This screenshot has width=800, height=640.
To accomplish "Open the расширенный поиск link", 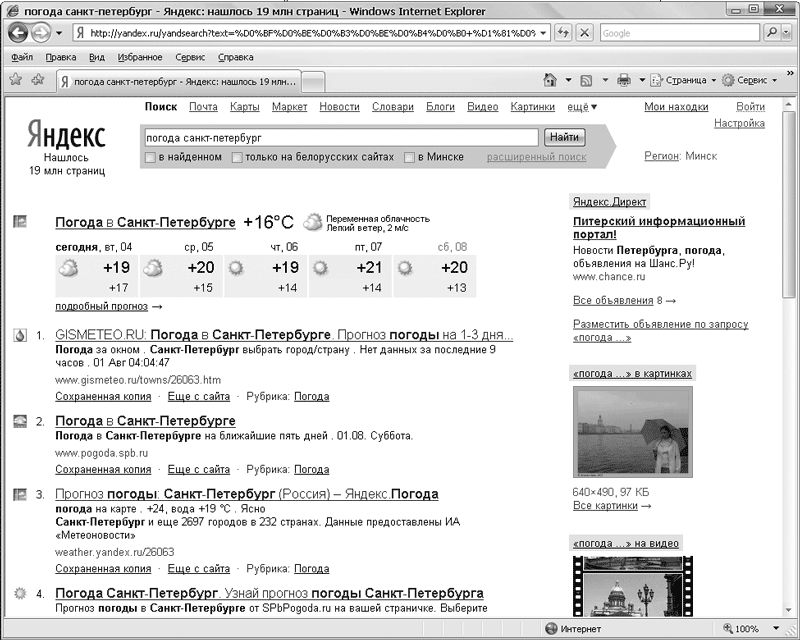I will [536, 157].
